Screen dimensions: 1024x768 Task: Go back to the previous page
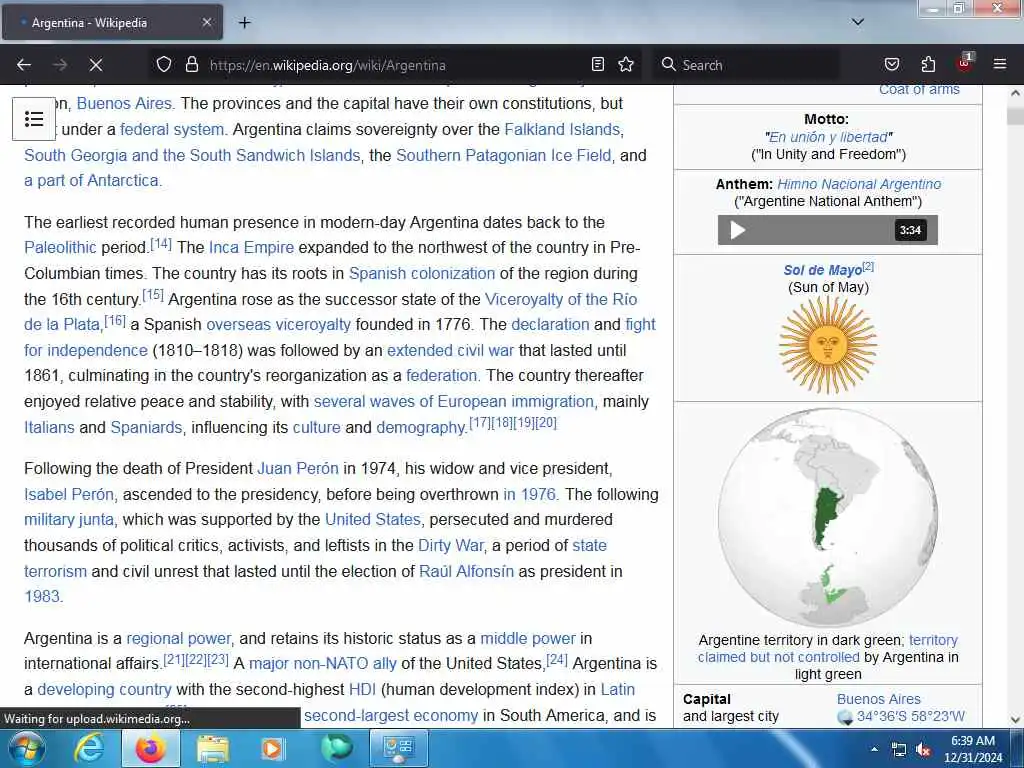click(x=24, y=65)
